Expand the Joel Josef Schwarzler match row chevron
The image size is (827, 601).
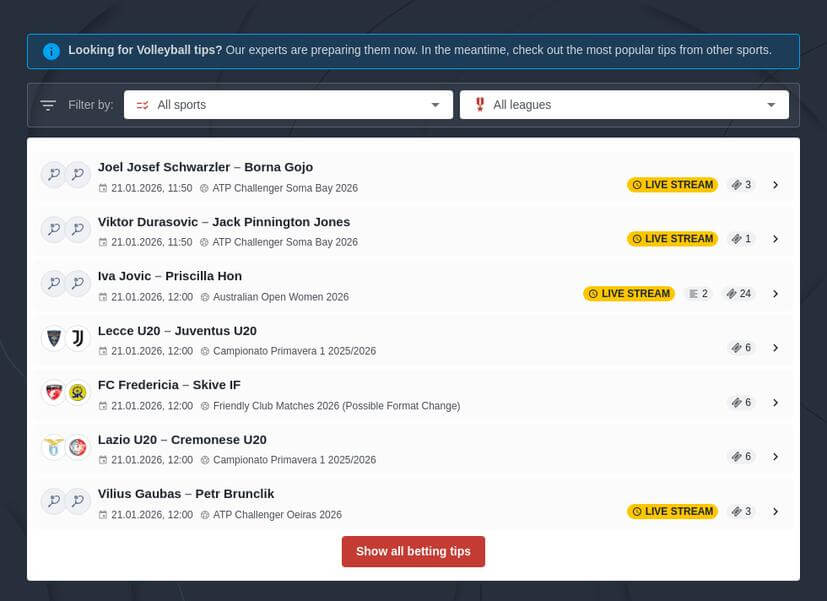776,184
